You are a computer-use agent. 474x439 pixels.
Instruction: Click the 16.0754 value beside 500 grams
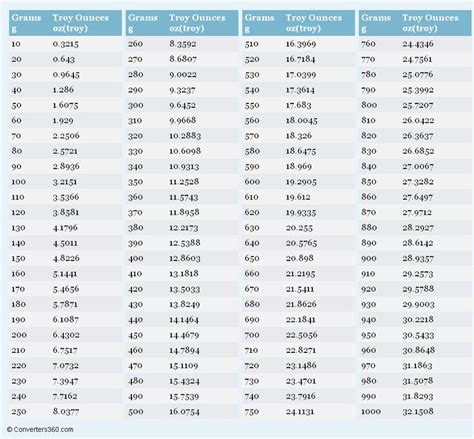point(184,412)
